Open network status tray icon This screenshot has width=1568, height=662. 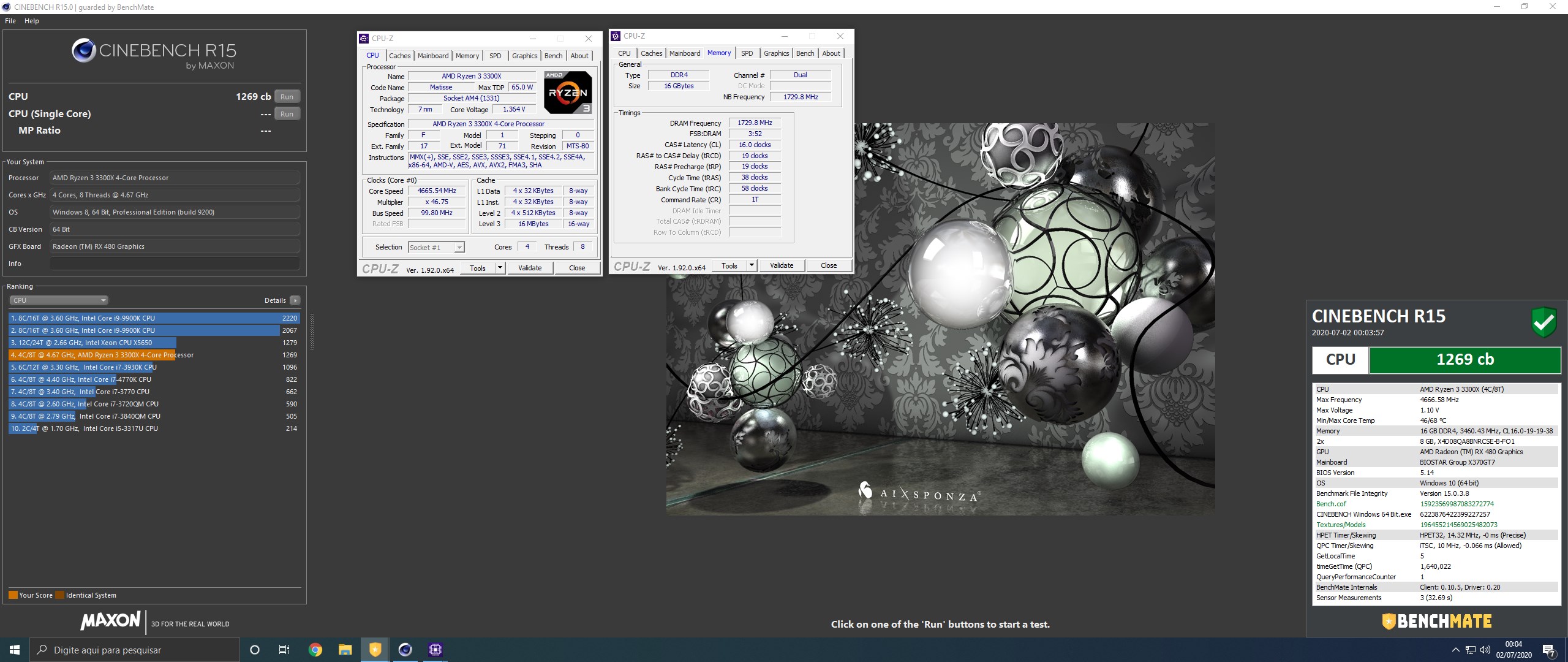[x=1470, y=650]
